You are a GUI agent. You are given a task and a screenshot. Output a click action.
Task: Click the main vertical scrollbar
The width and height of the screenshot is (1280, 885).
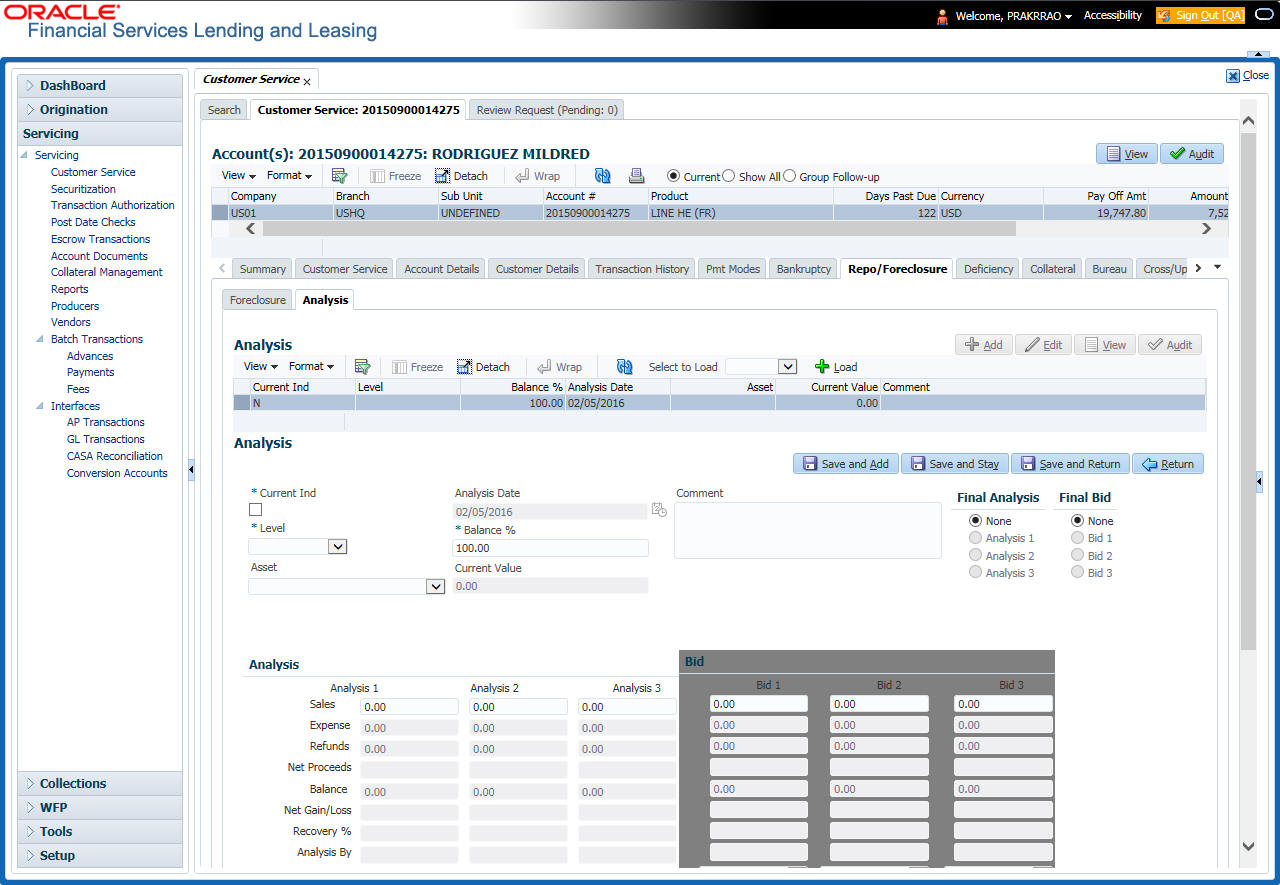[x=1248, y=390]
